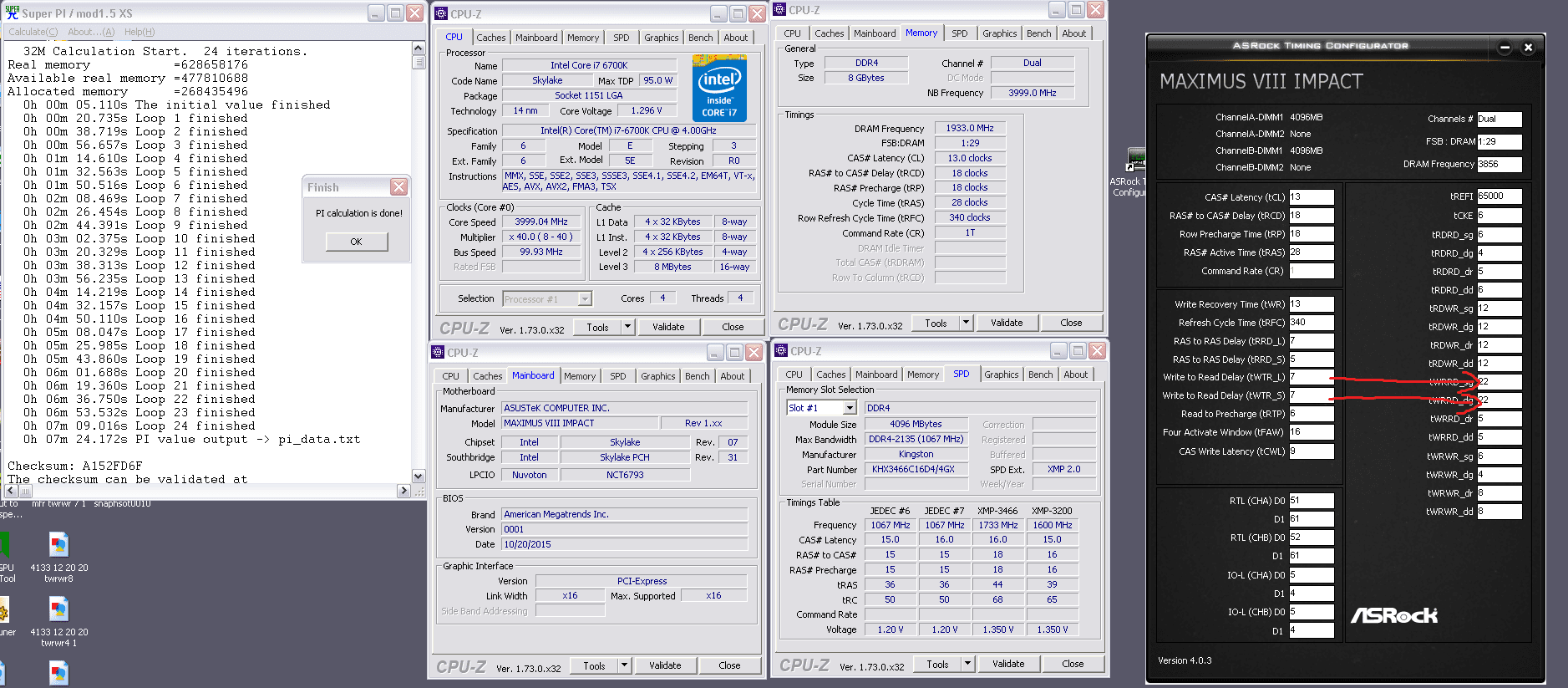
Task: Click Validate in the CPU tab window
Action: (668, 327)
